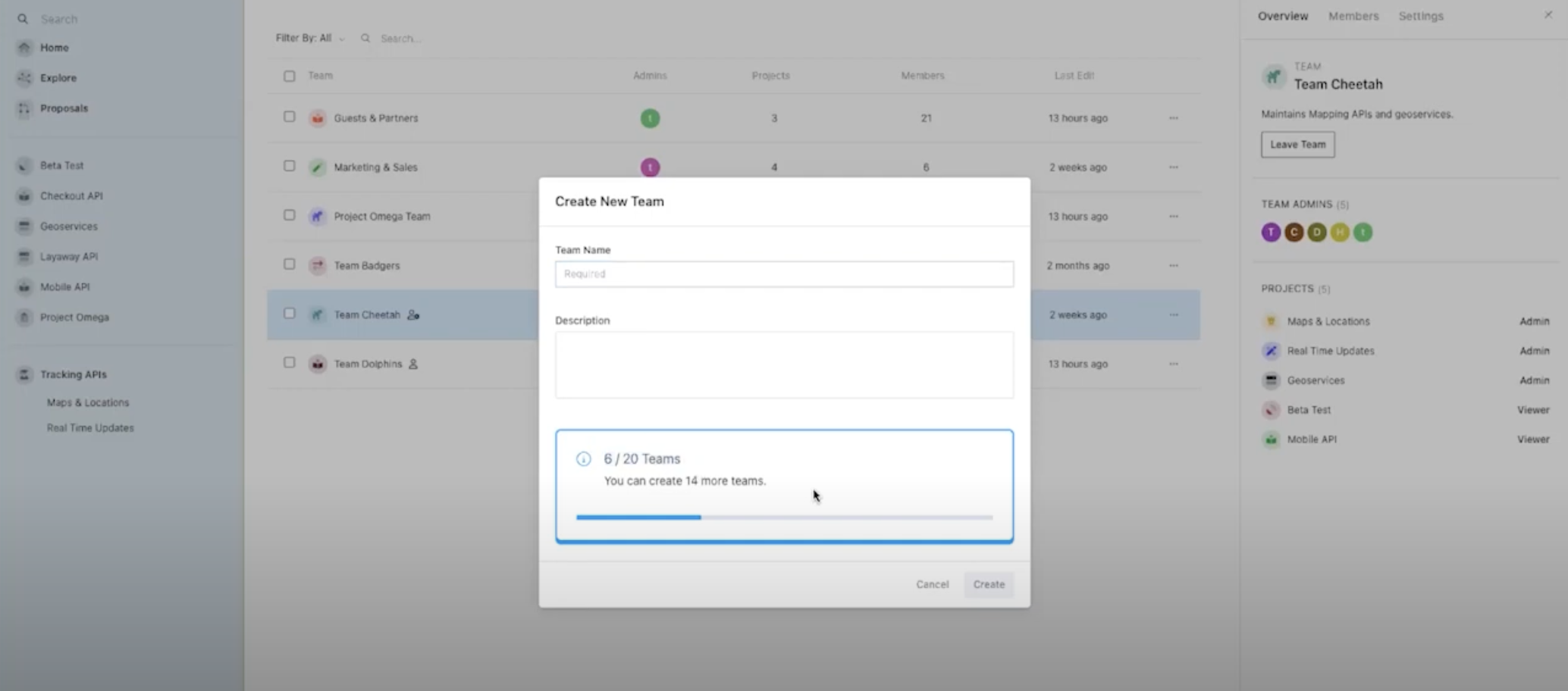Check the Team Badgers row checkbox

coord(289,264)
